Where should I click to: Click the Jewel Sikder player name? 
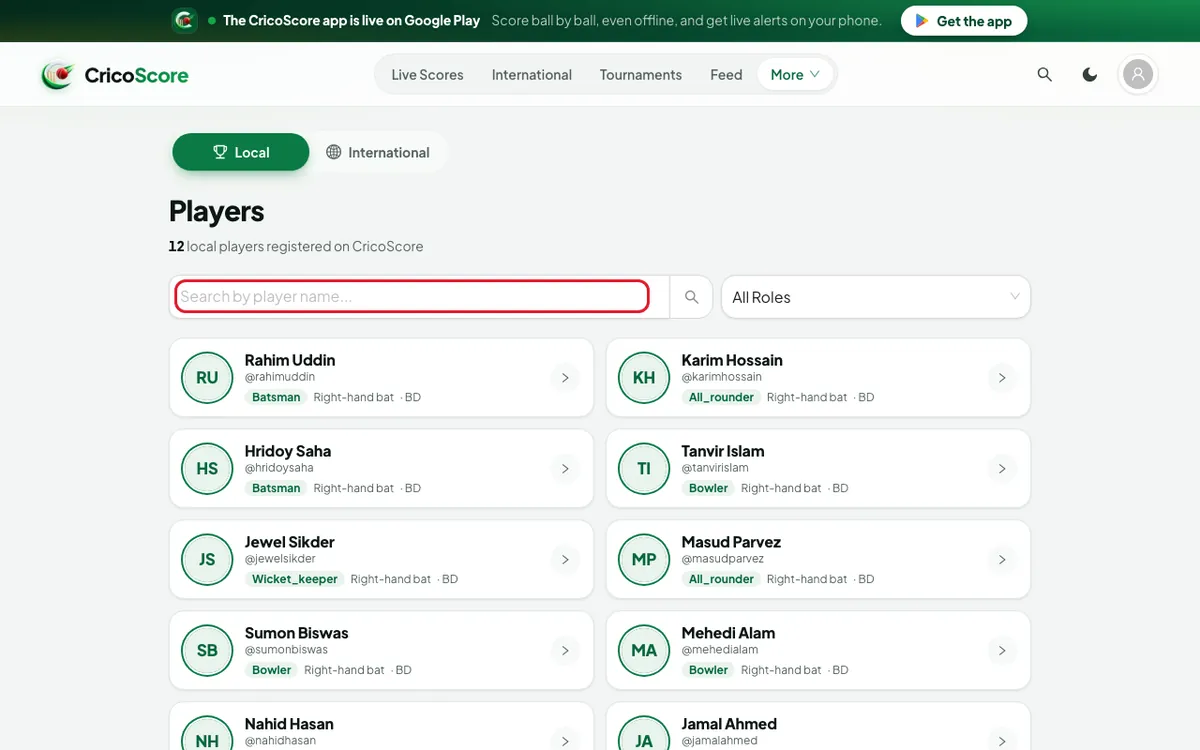(x=290, y=542)
